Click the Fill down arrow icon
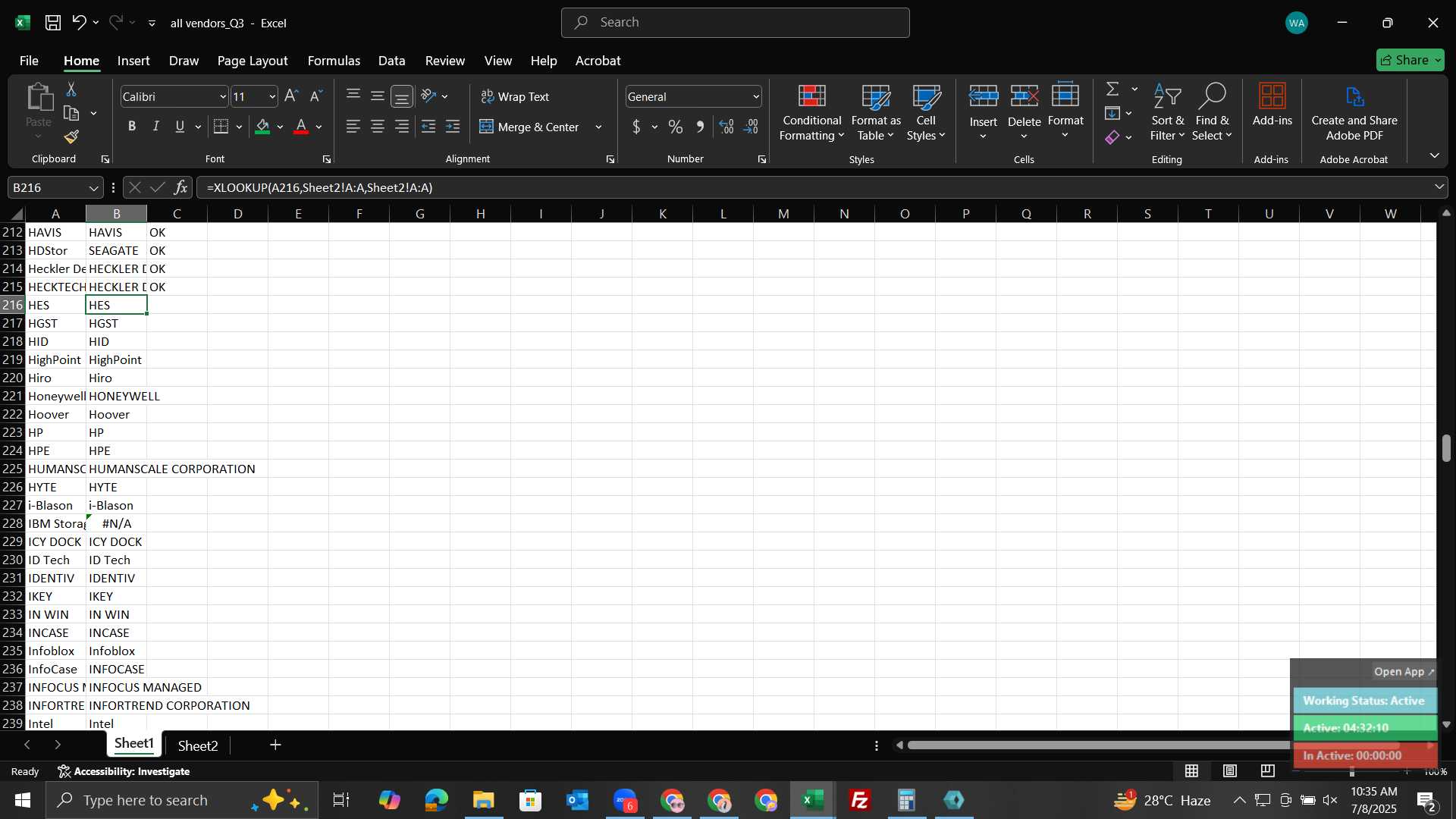The image size is (1456, 819). (x=1112, y=114)
